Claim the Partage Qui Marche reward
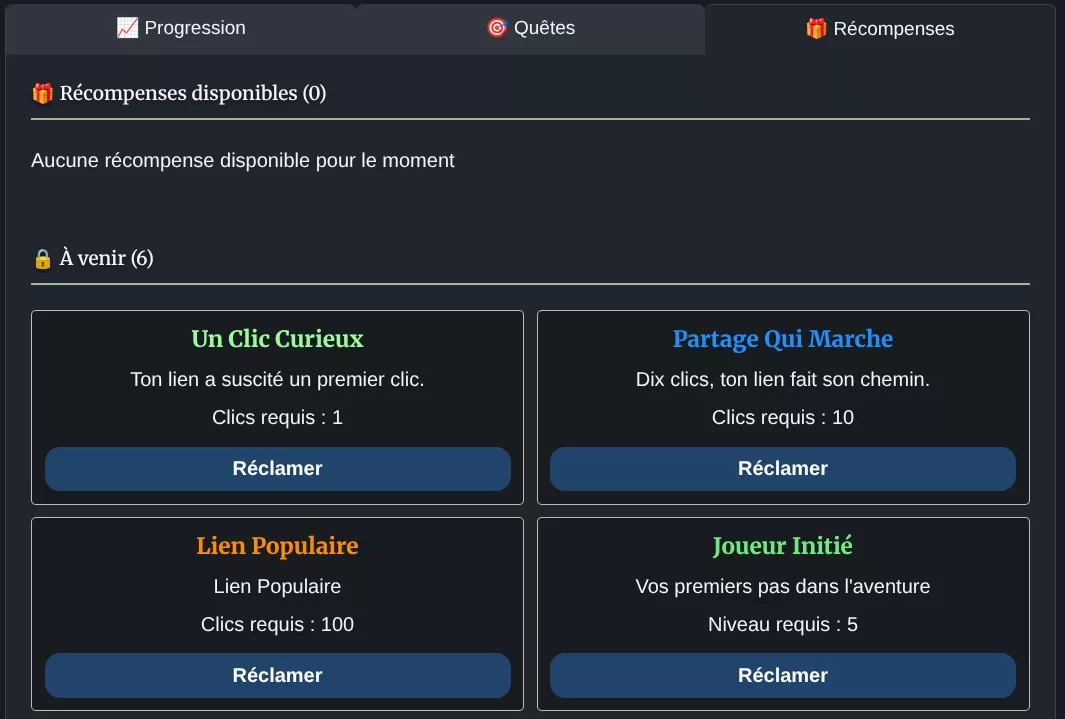The width and height of the screenshot is (1065, 719). click(x=782, y=469)
